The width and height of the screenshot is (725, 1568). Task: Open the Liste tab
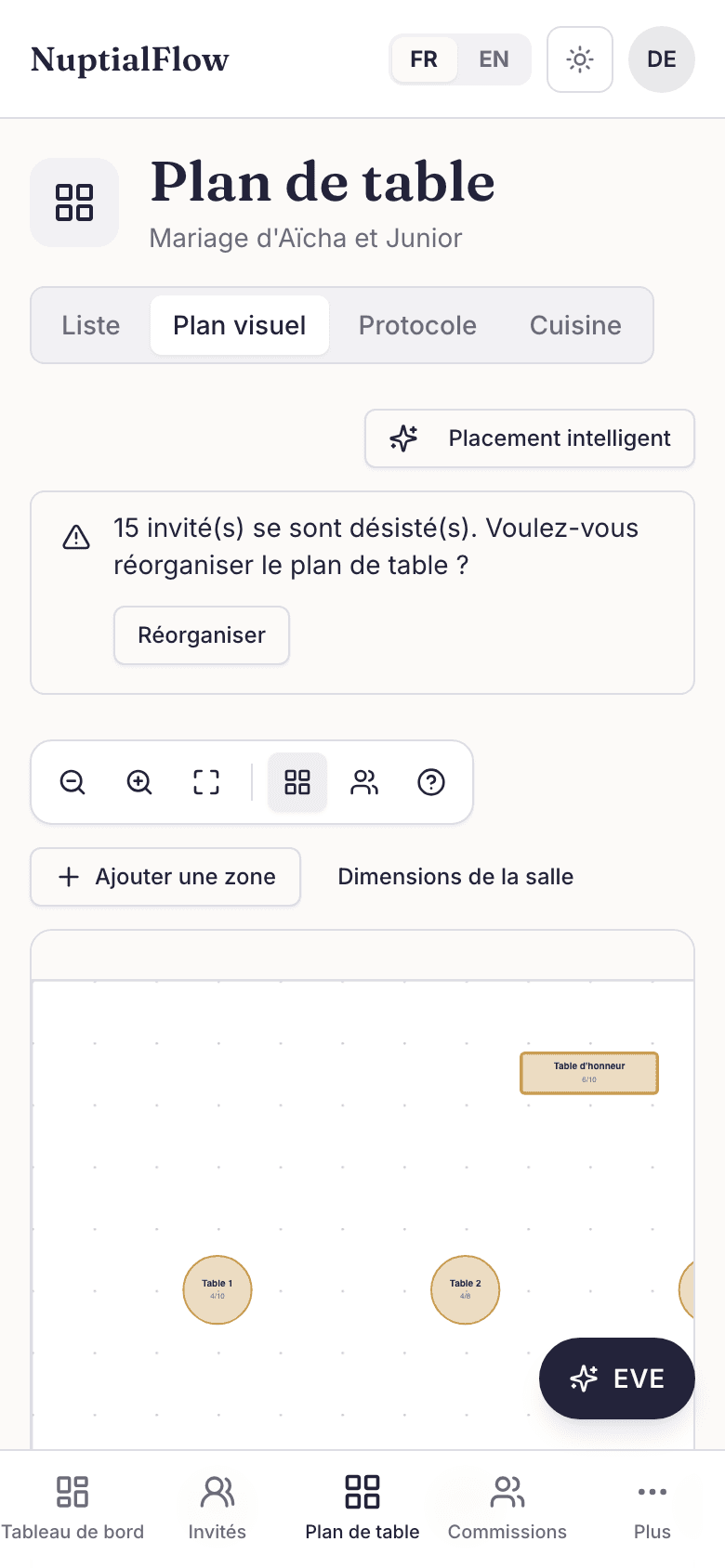[91, 325]
